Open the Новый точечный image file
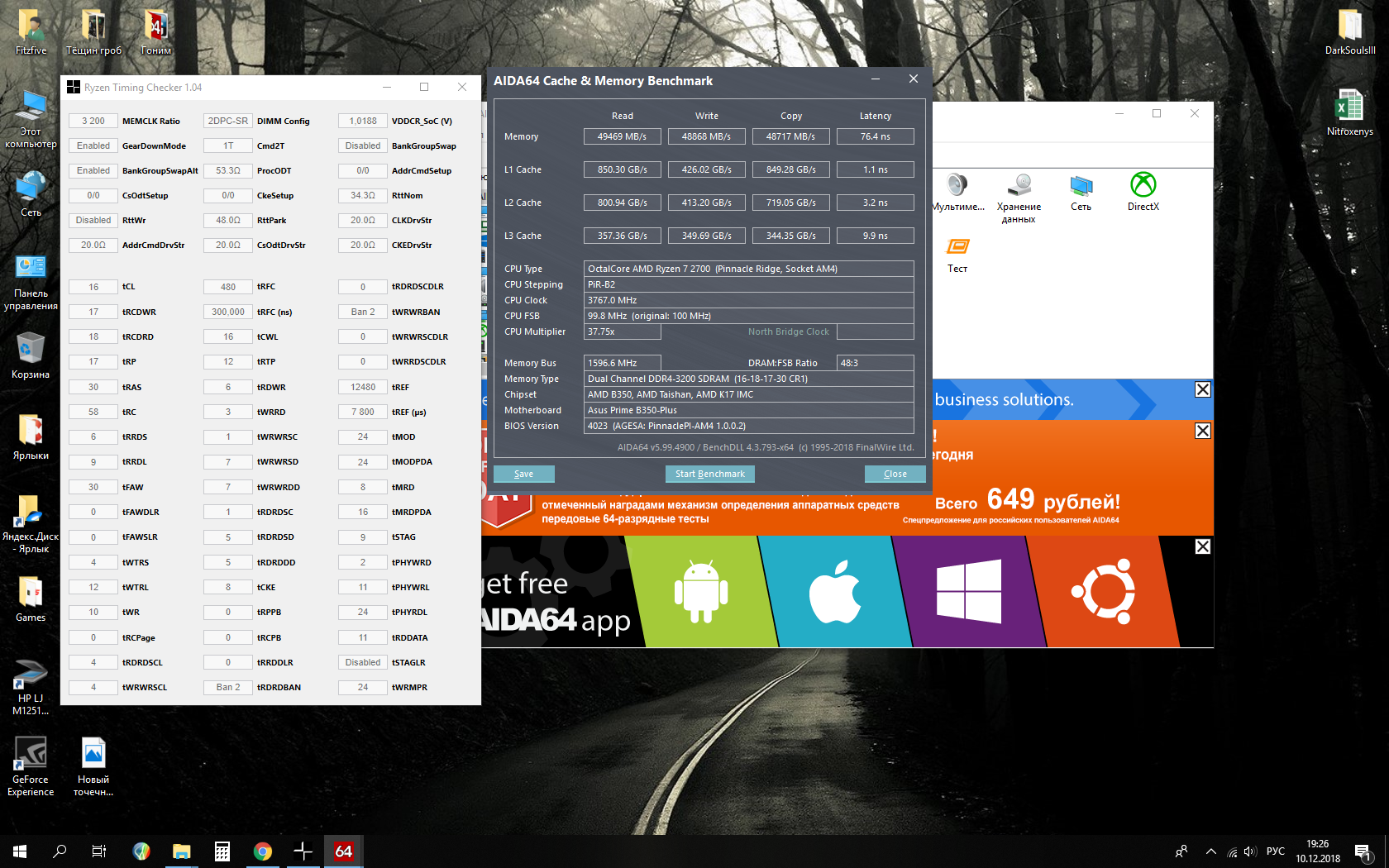1389x868 pixels. pos(93,767)
